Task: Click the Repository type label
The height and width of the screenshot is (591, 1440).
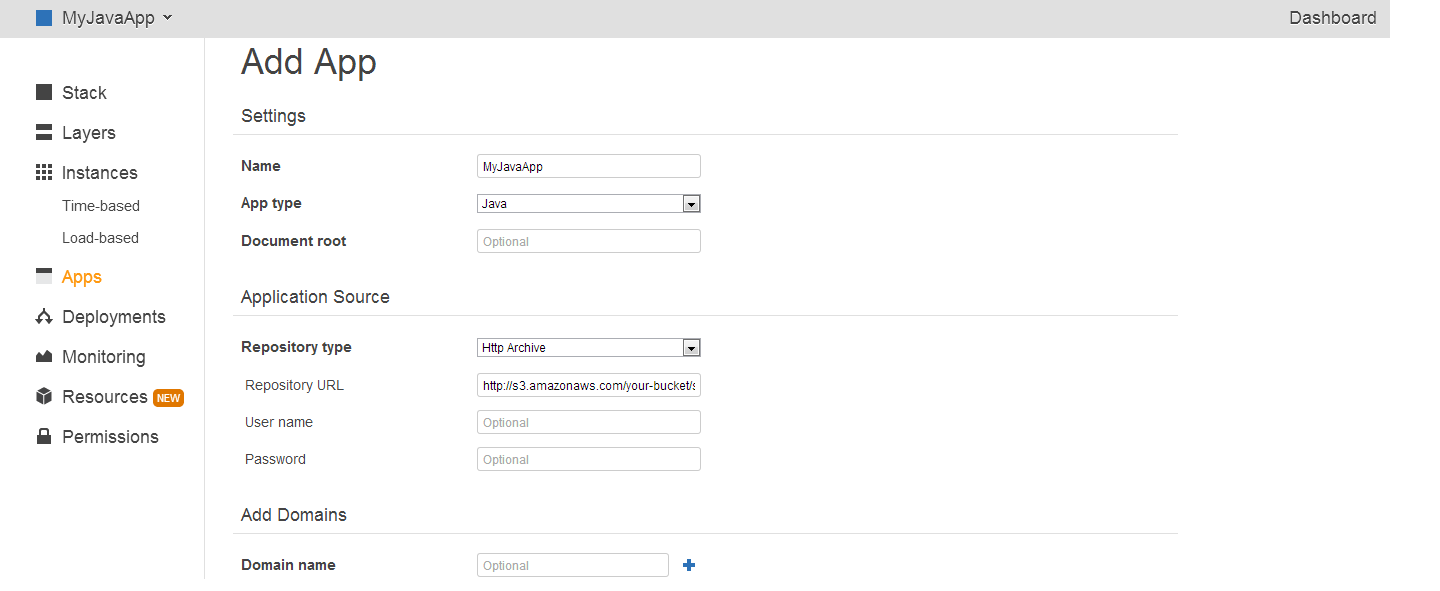Action: [x=296, y=347]
